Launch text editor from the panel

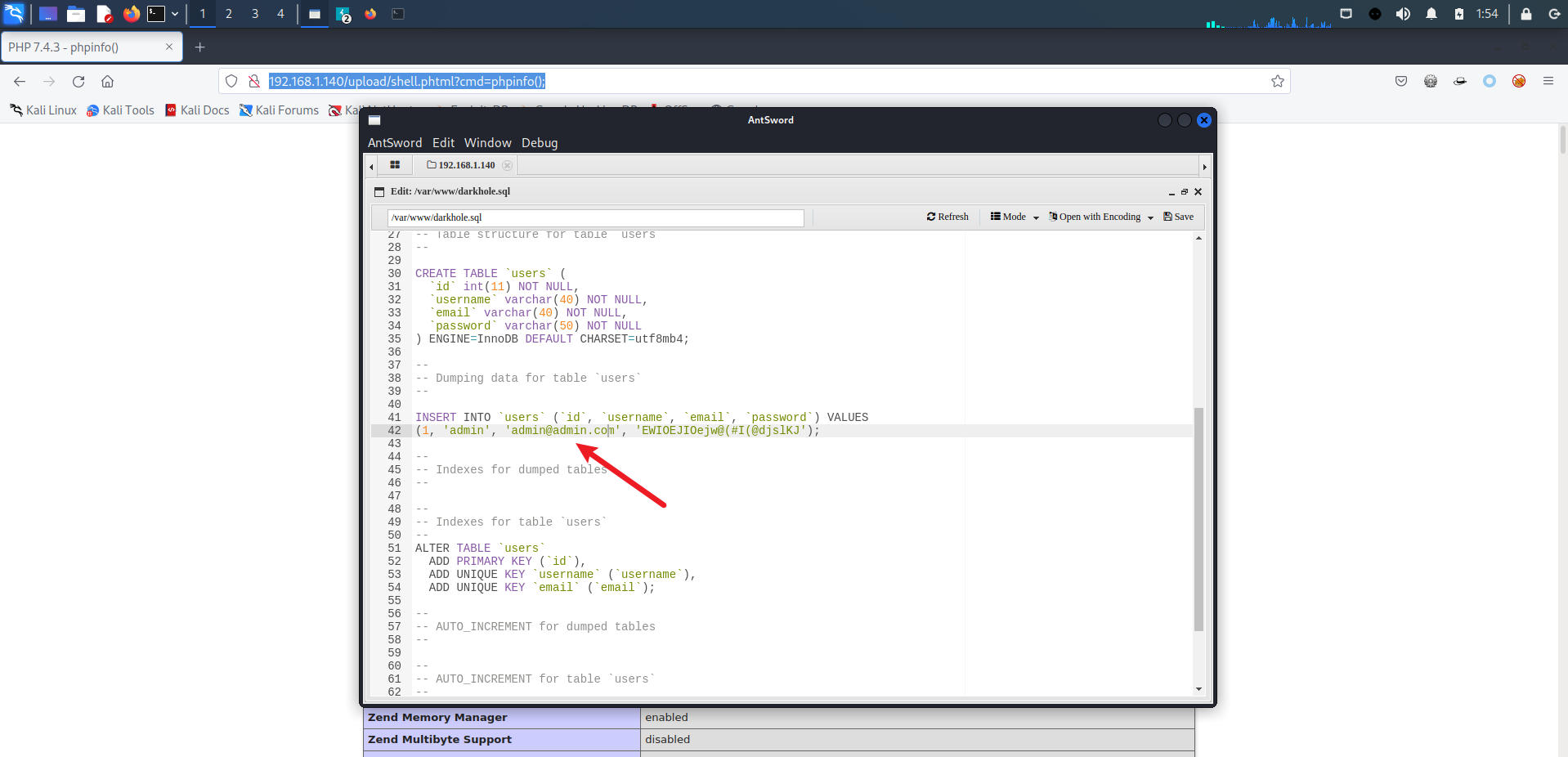point(104,14)
